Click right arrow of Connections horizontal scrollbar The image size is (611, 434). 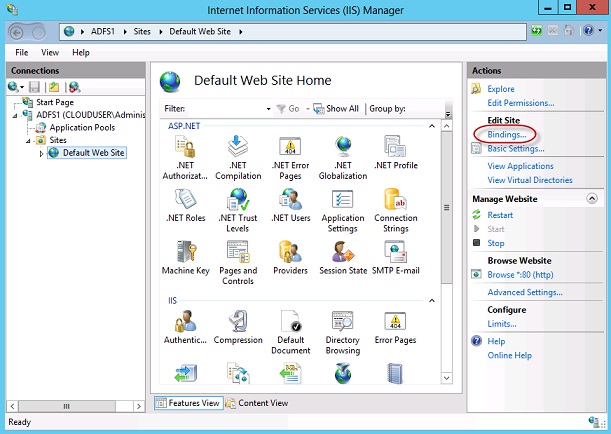pyautogui.click(x=139, y=406)
